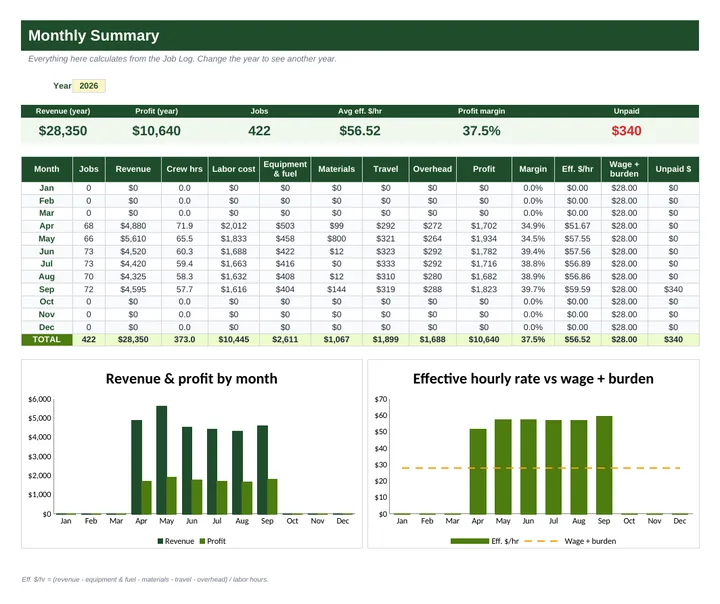
Task: Select the Profit legend entry
Action: 213,541
